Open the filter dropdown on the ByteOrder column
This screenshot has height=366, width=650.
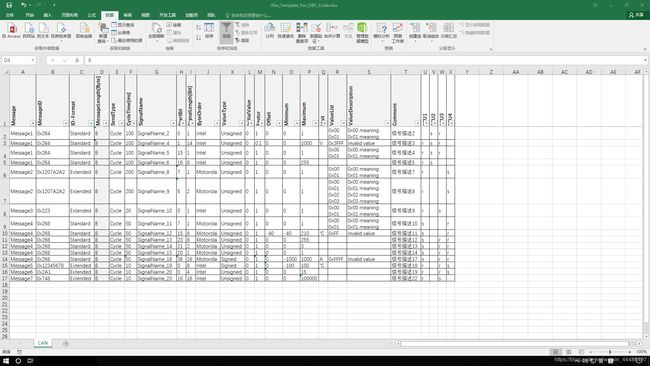tap(216, 123)
